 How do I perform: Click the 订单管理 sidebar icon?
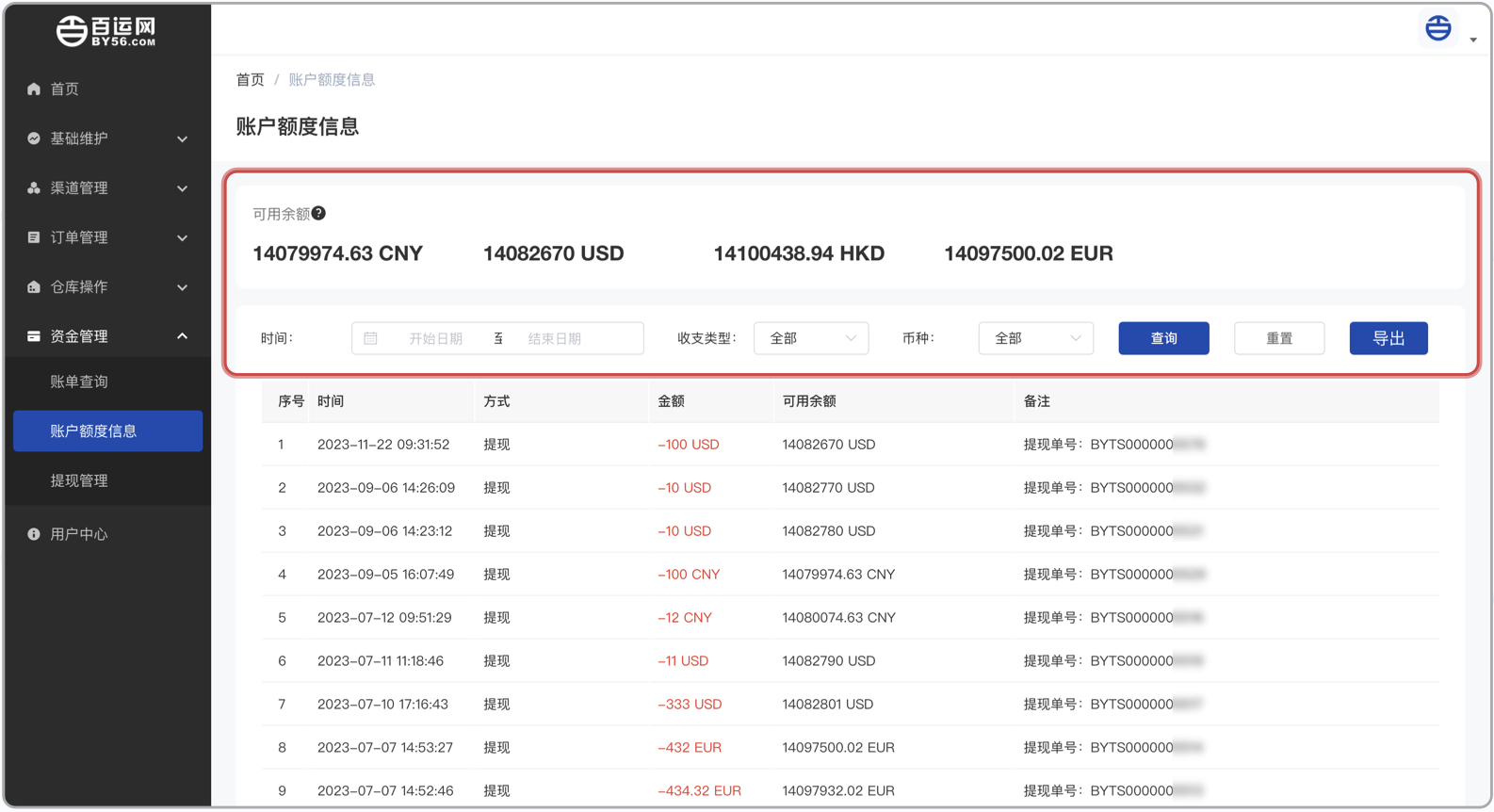(34, 237)
